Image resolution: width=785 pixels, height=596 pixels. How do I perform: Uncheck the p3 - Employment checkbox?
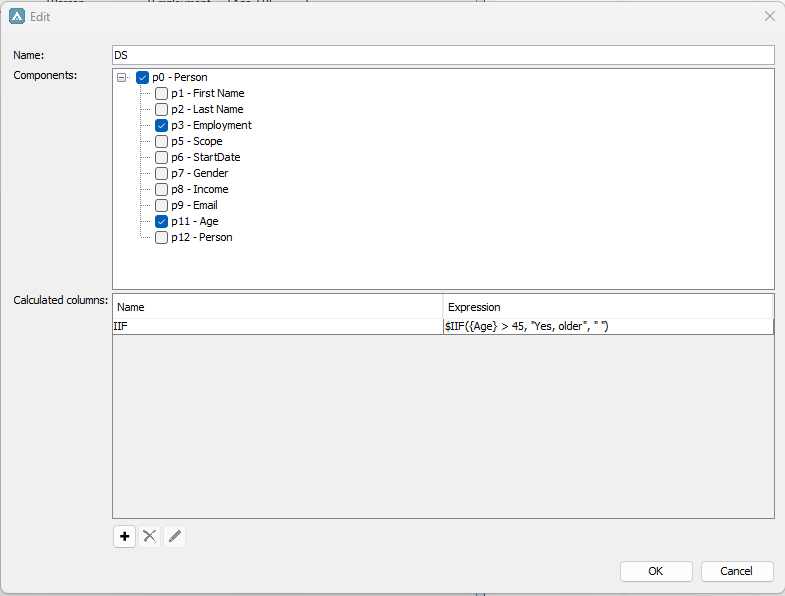click(161, 125)
